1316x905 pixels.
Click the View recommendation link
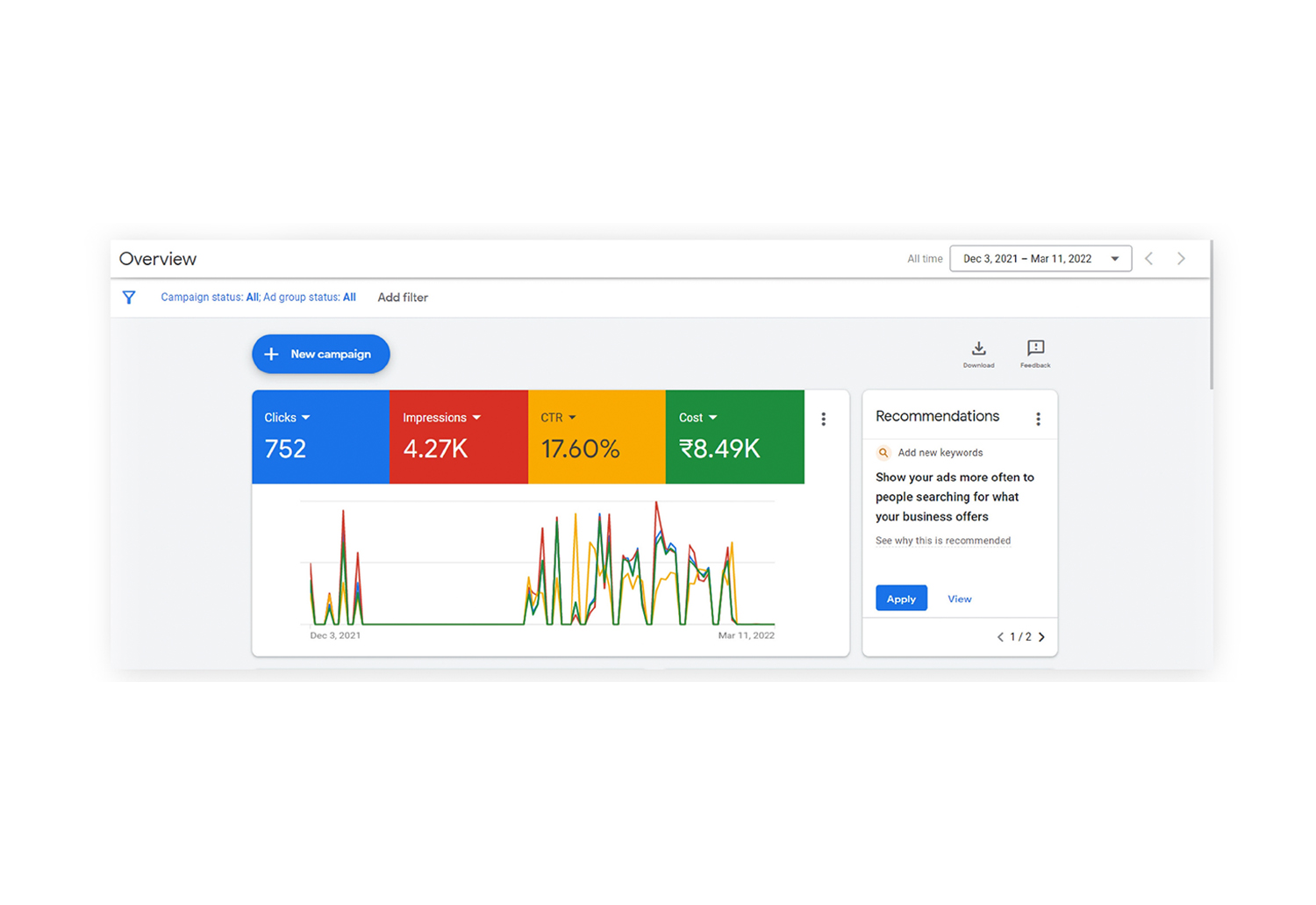pyautogui.click(x=959, y=599)
